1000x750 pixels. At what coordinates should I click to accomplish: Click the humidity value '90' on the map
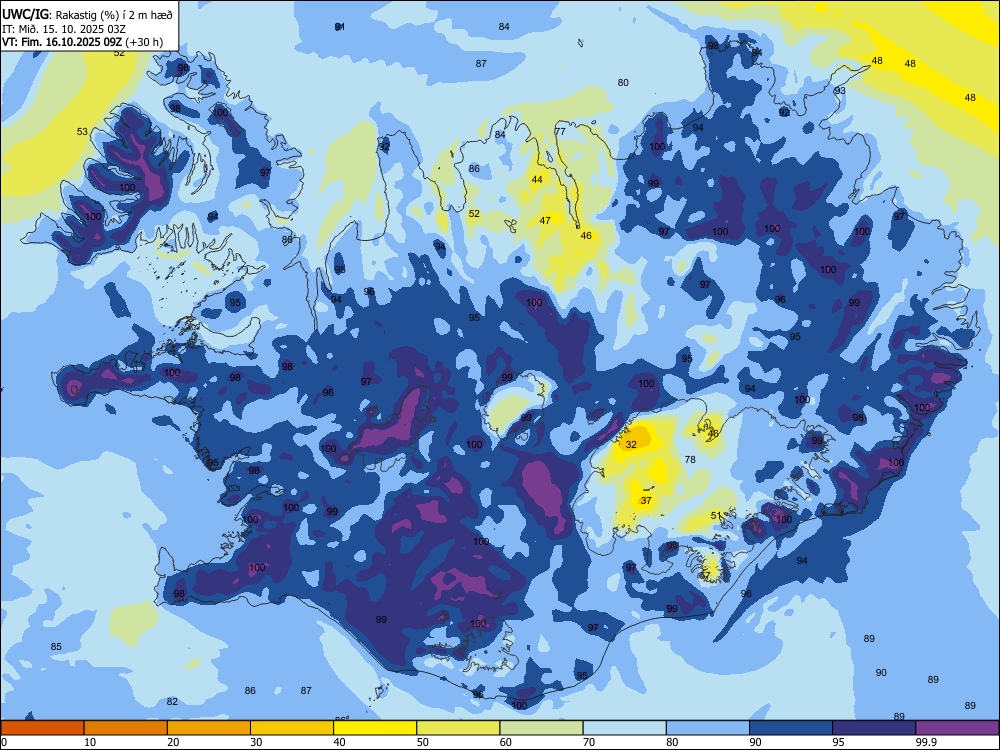881,673
